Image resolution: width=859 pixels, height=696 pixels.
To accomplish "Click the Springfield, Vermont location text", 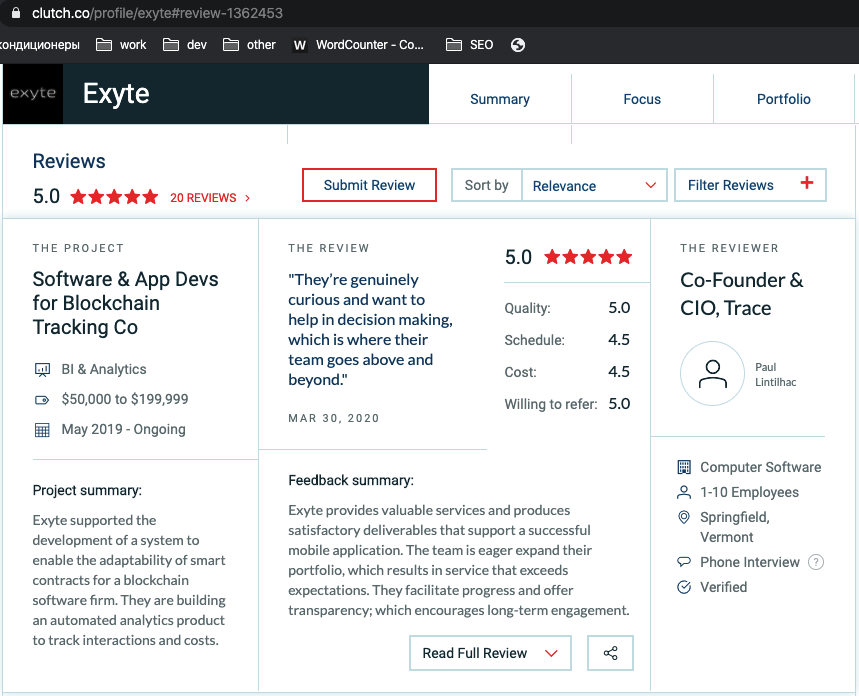I will [735, 527].
